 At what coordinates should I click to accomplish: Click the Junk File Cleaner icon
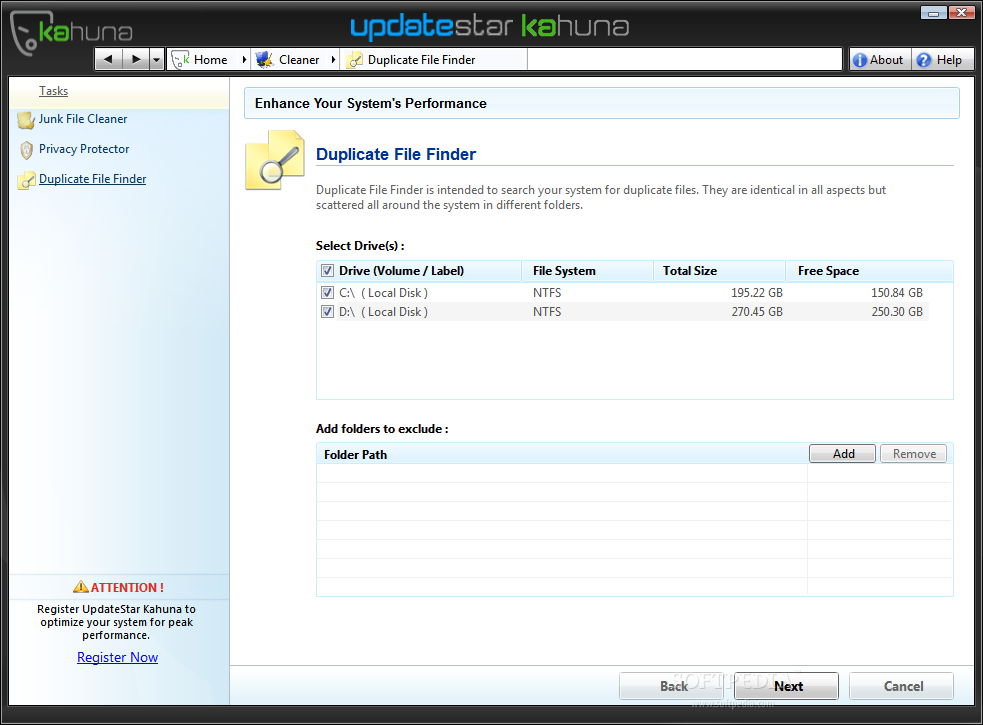(x=26, y=120)
